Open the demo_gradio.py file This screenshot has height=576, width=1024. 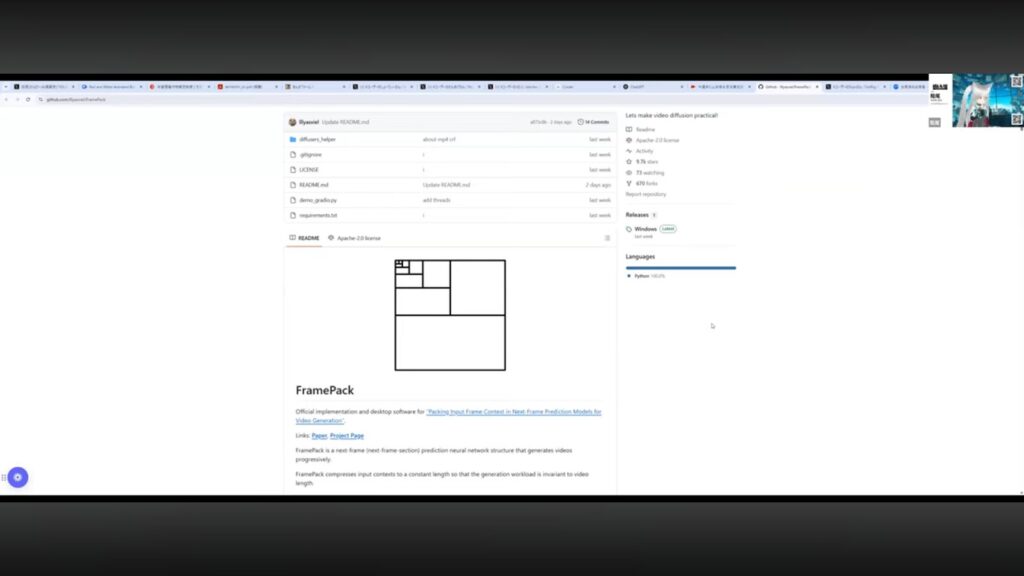click(318, 200)
